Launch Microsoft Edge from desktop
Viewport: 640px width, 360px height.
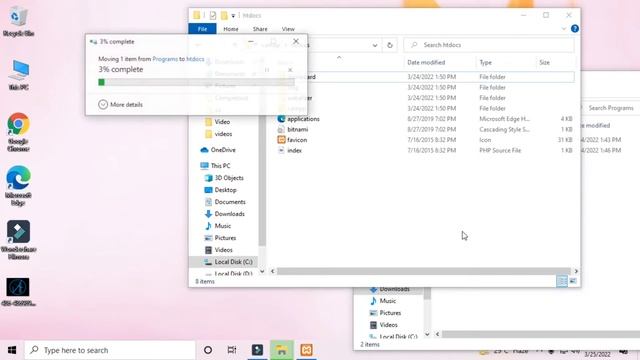tap(18, 186)
